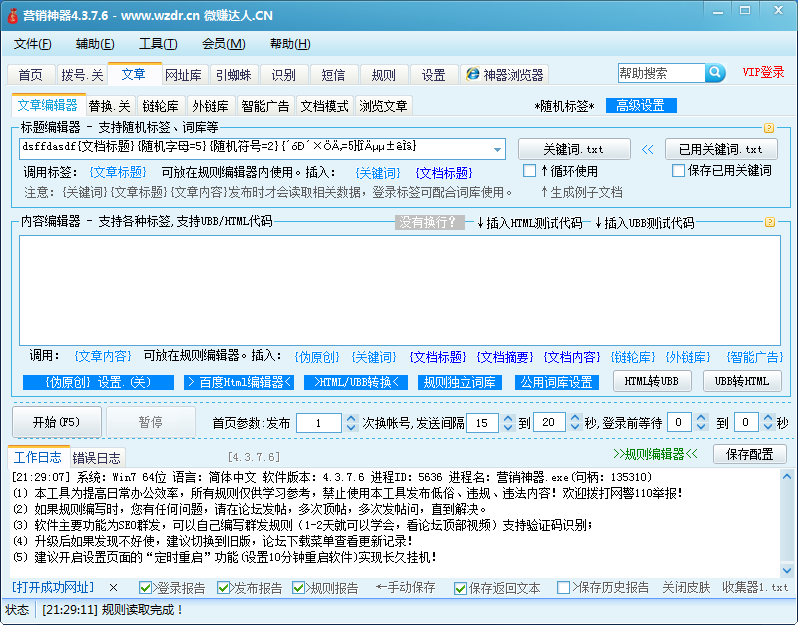This screenshot has height=625, width=798.
Task: Click inside the content editor text area
Action: pyautogui.click(x=400, y=290)
